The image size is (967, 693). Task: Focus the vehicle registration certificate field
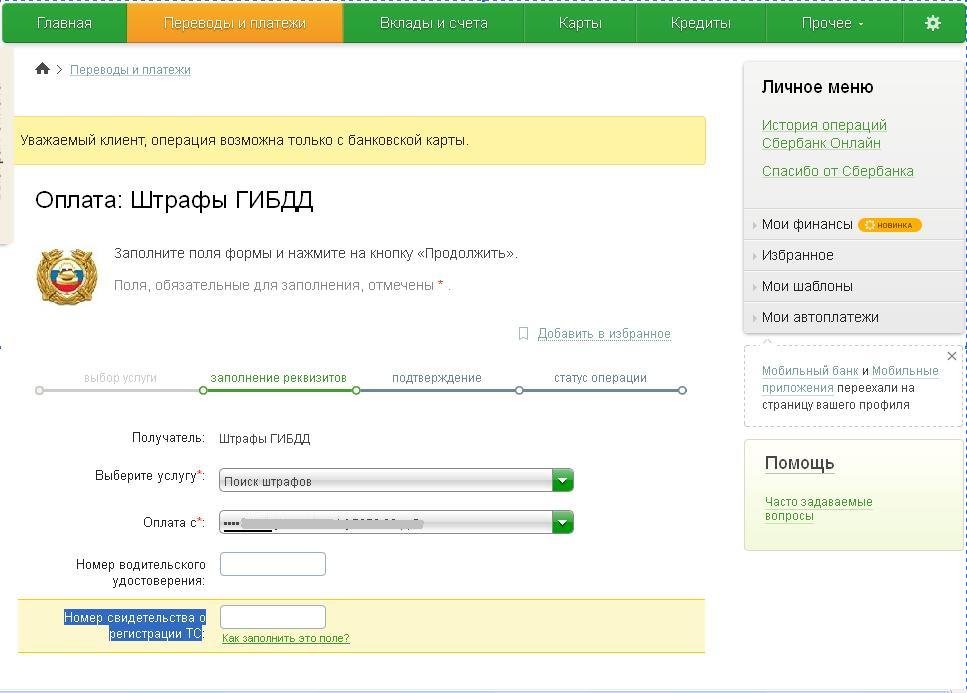pos(273,617)
